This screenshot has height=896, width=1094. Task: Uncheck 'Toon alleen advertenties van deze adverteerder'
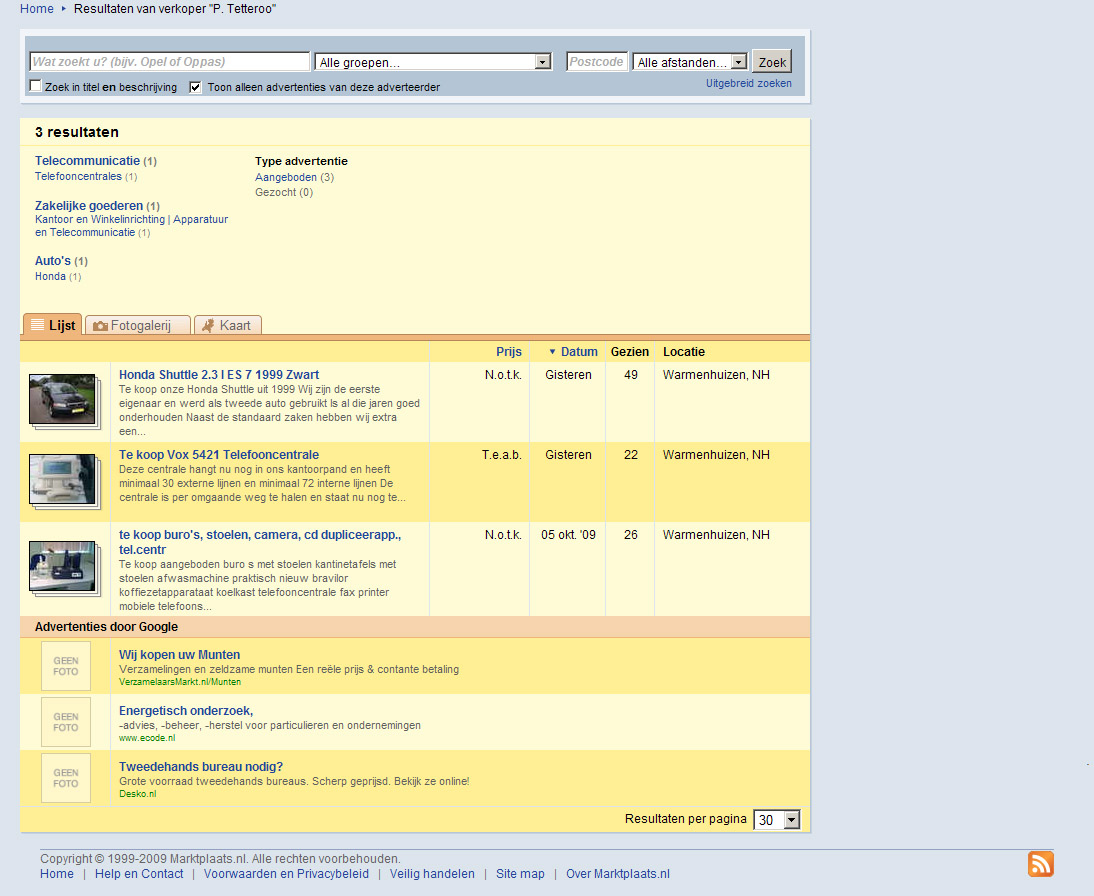coord(196,87)
